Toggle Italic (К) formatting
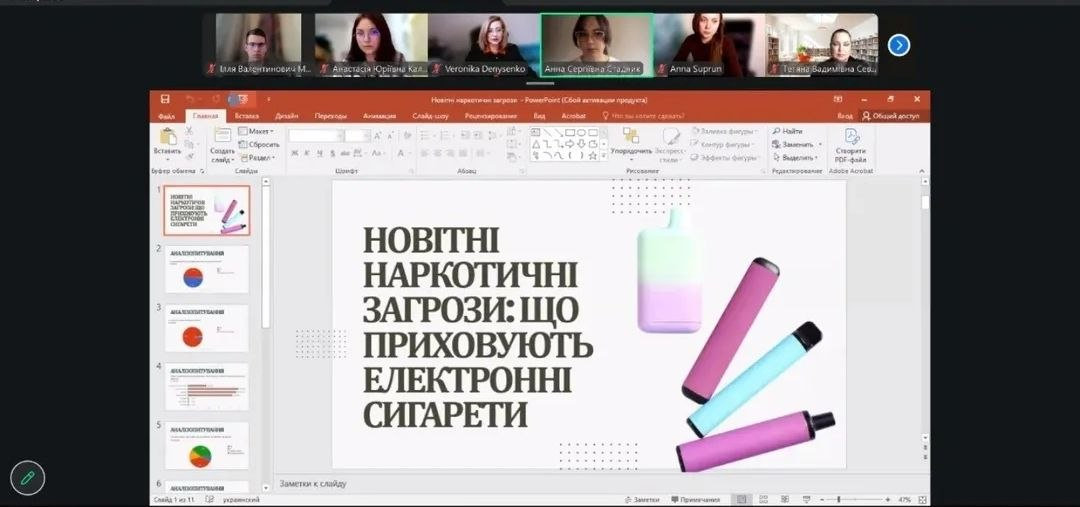This screenshot has width=1080, height=507. [306, 153]
